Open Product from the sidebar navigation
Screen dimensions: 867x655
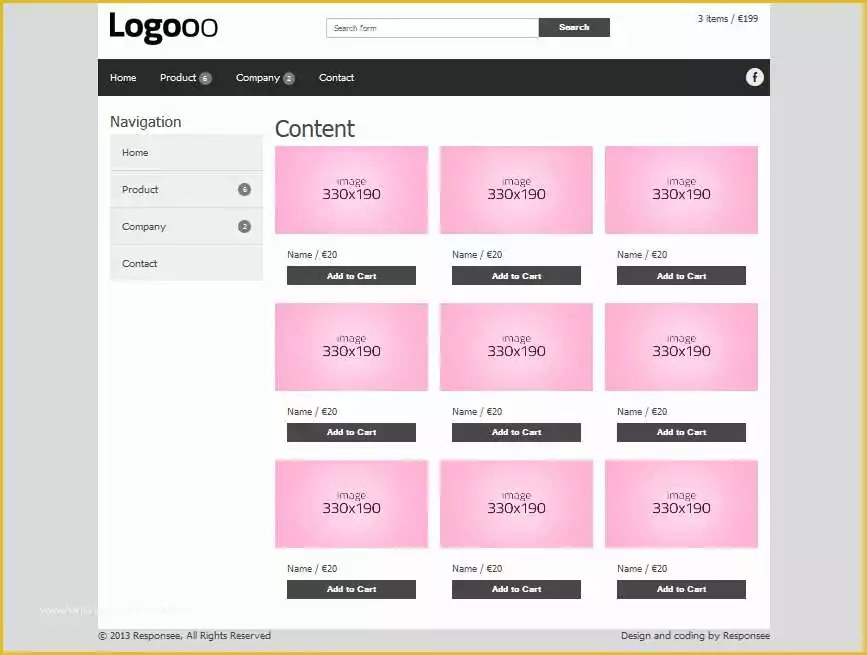pos(140,189)
